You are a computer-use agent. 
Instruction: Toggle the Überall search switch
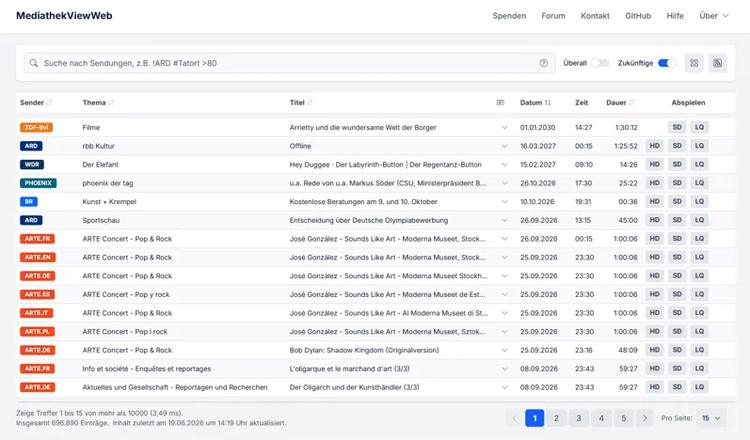click(x=600, y=63)
